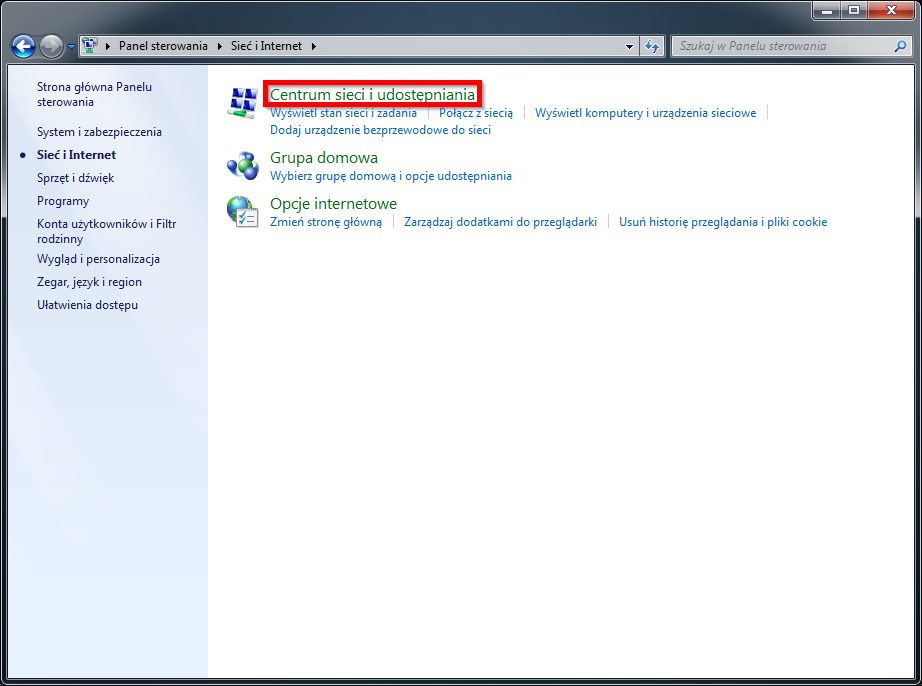
Task: Close the Control Panel window
Action: [891, 10]
